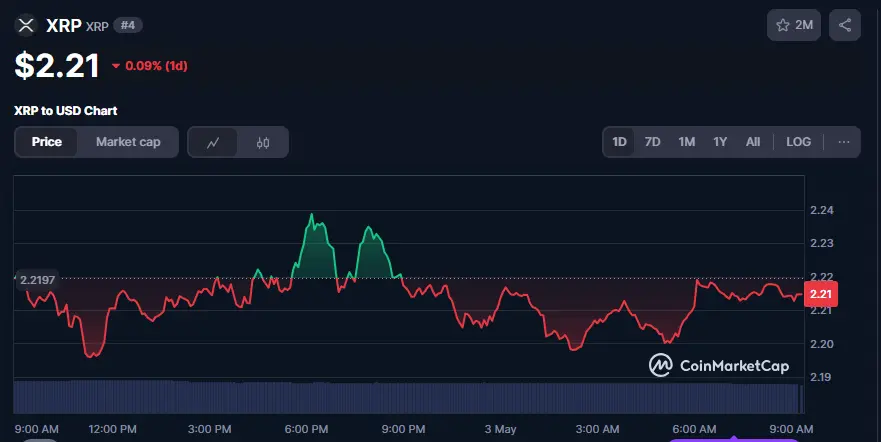The image size is (881, 442).
Task: Toggle the LOG scale option
Action: point(798,142)
